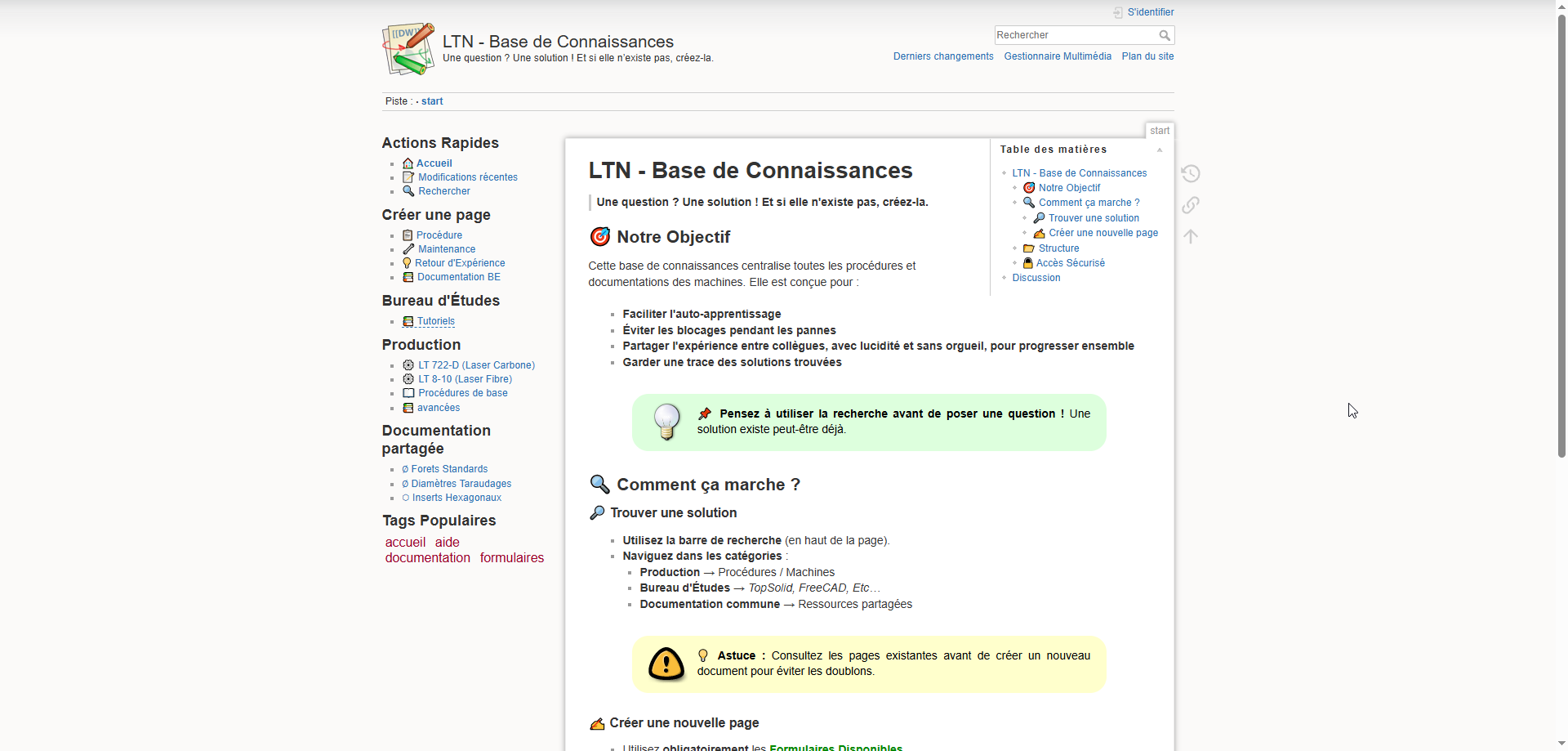Collapse the Table des matières panel
The image size is (1568, 751).
pyautogui.click(x=1160, y=150)
